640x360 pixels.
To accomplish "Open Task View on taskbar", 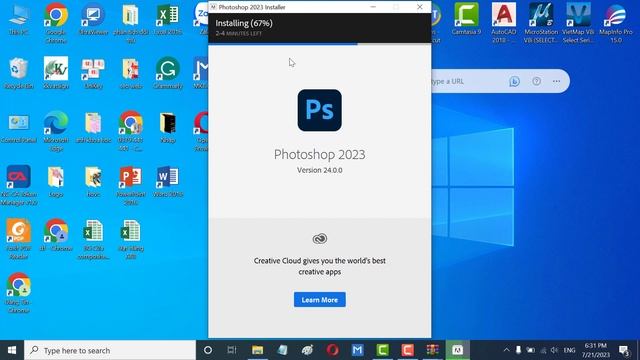I will pyautogui.click(x=232, y=350).
